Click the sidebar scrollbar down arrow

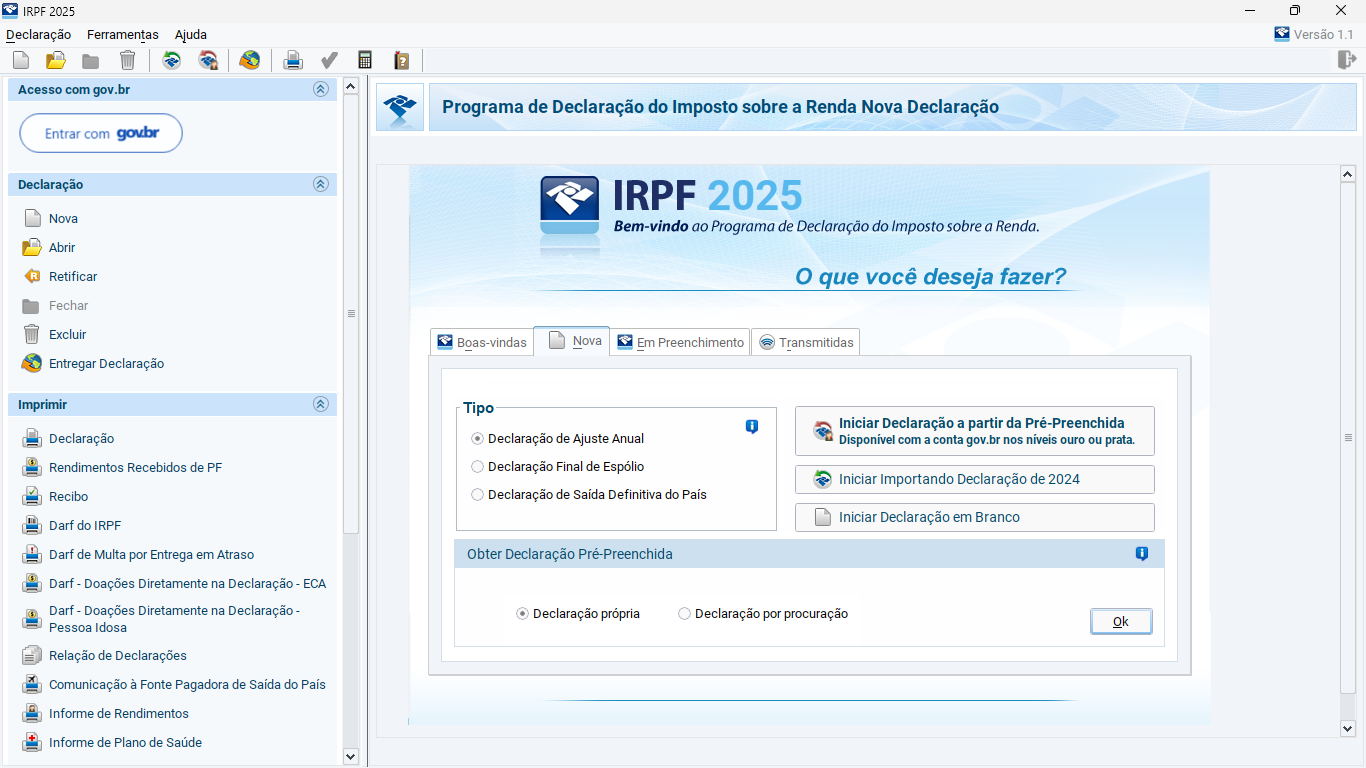coord(350,757)
